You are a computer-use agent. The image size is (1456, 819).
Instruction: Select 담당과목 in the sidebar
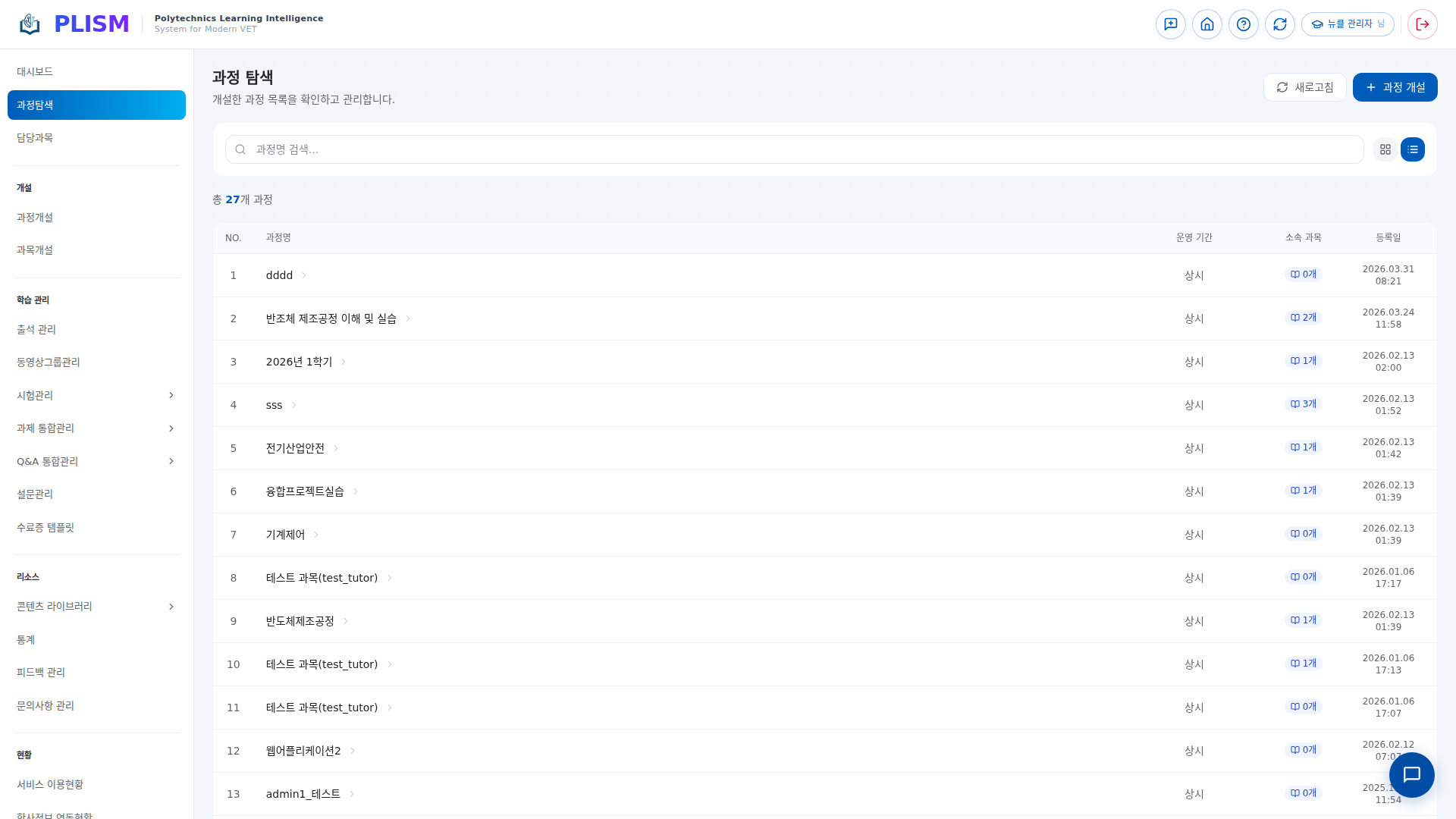(35, 137)
